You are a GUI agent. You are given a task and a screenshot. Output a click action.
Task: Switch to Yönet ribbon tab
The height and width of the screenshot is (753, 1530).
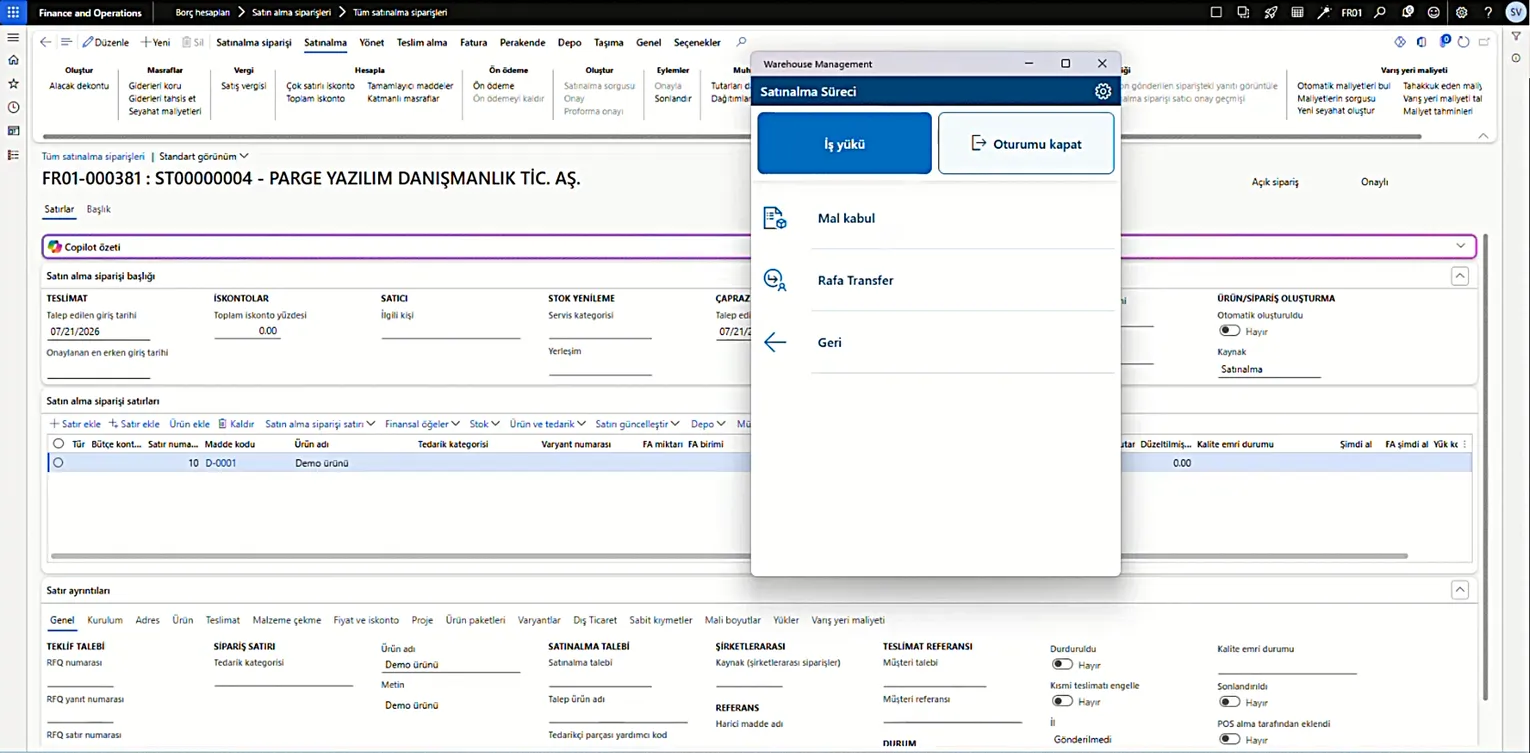[x=371, y=43]
